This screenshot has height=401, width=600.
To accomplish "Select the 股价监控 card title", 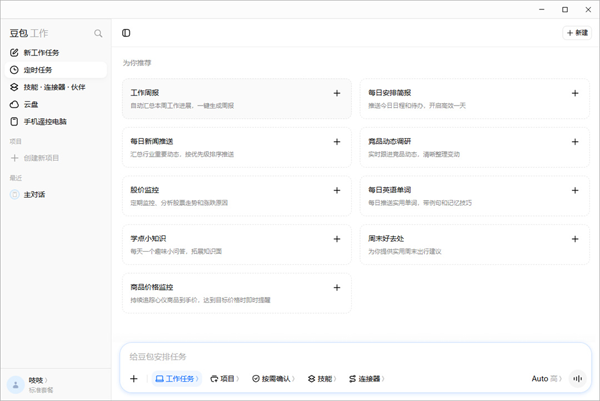I will point(145,190).
